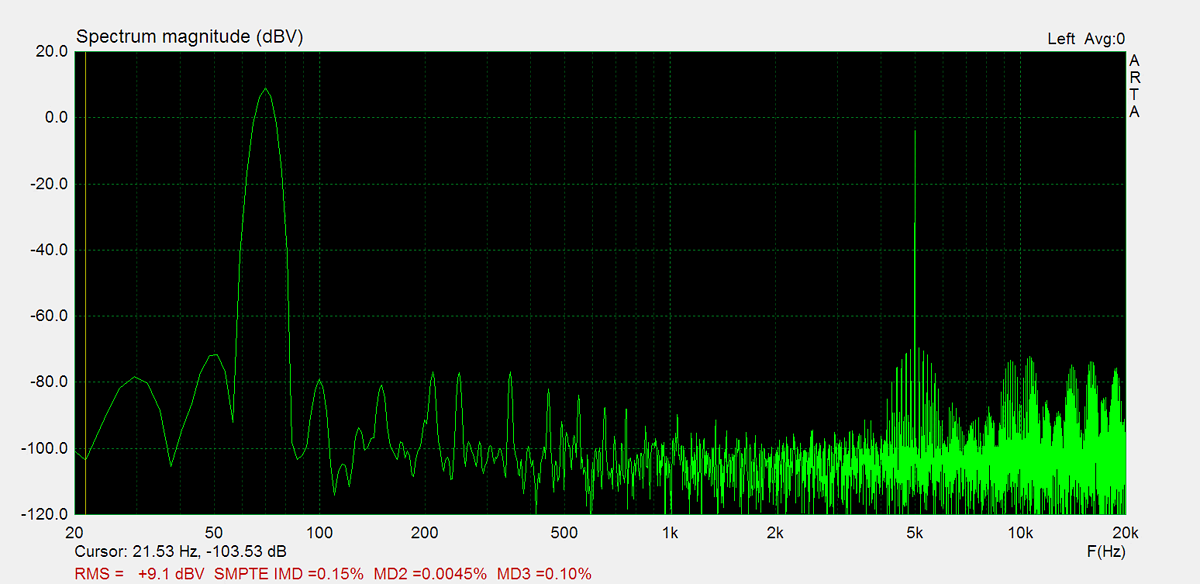
Task: Click the 10k x-axis tick label
Action: (x=1020, y=532)
